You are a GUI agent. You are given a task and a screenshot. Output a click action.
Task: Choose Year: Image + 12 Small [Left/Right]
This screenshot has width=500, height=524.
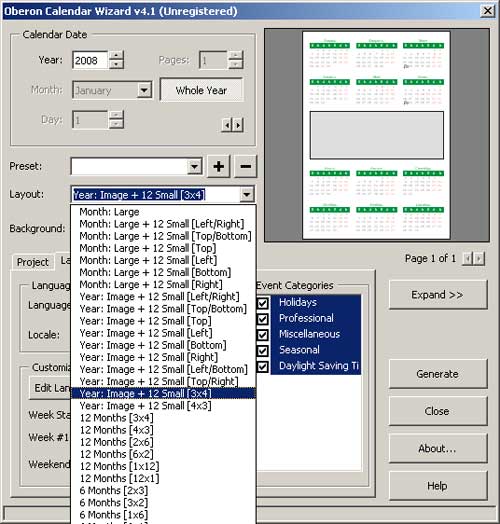(163, 296)
